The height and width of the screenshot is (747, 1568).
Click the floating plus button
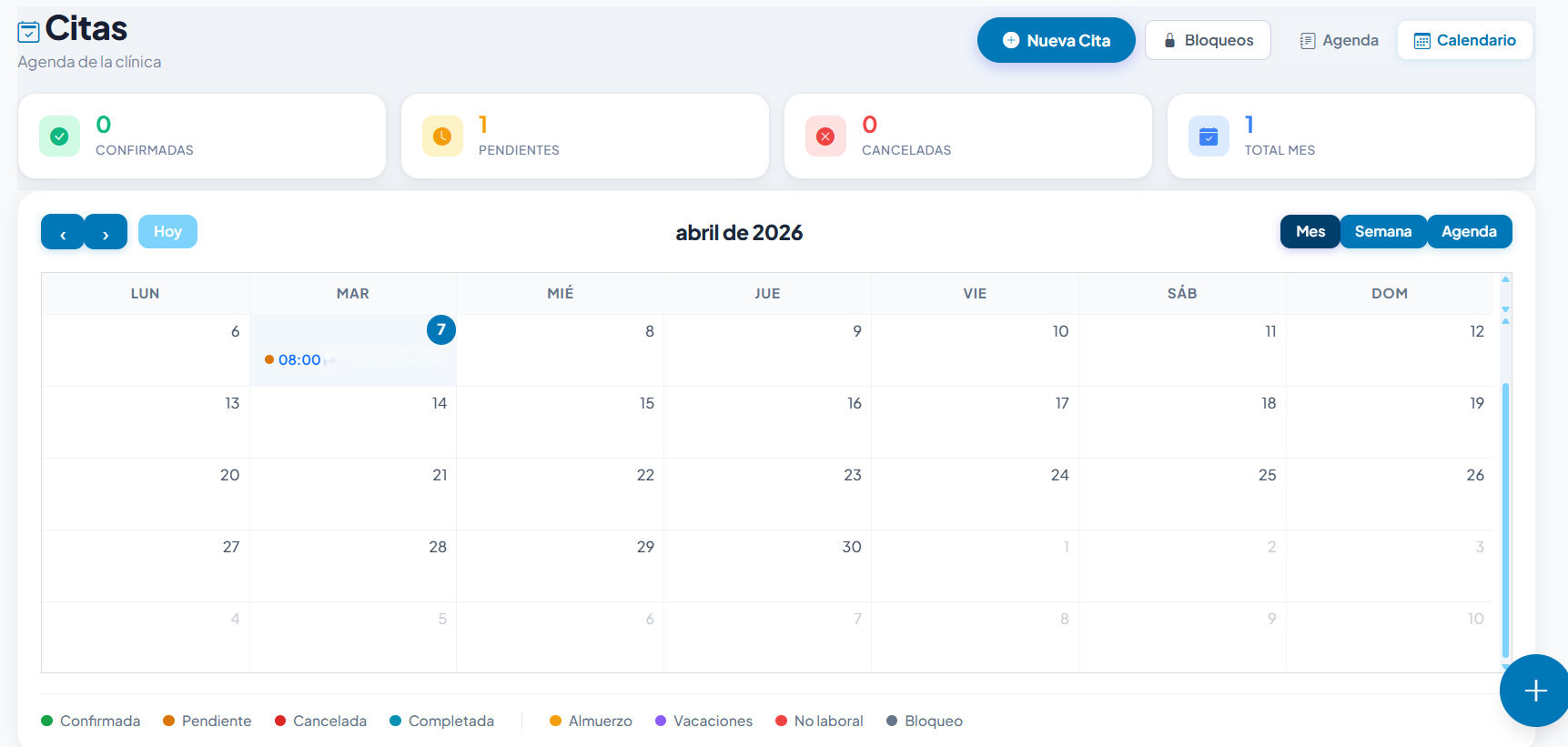tap(1535, 691)
